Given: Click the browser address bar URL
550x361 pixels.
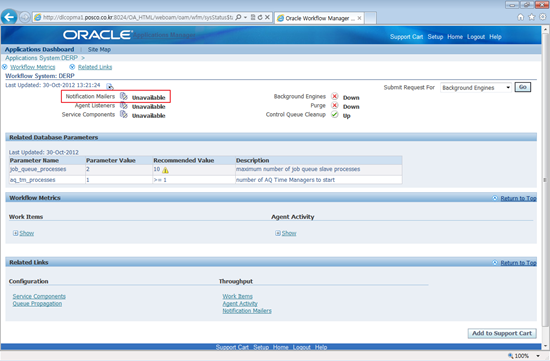Looking at the screenshot, I should pyautogui.click(x=138, y=17).
